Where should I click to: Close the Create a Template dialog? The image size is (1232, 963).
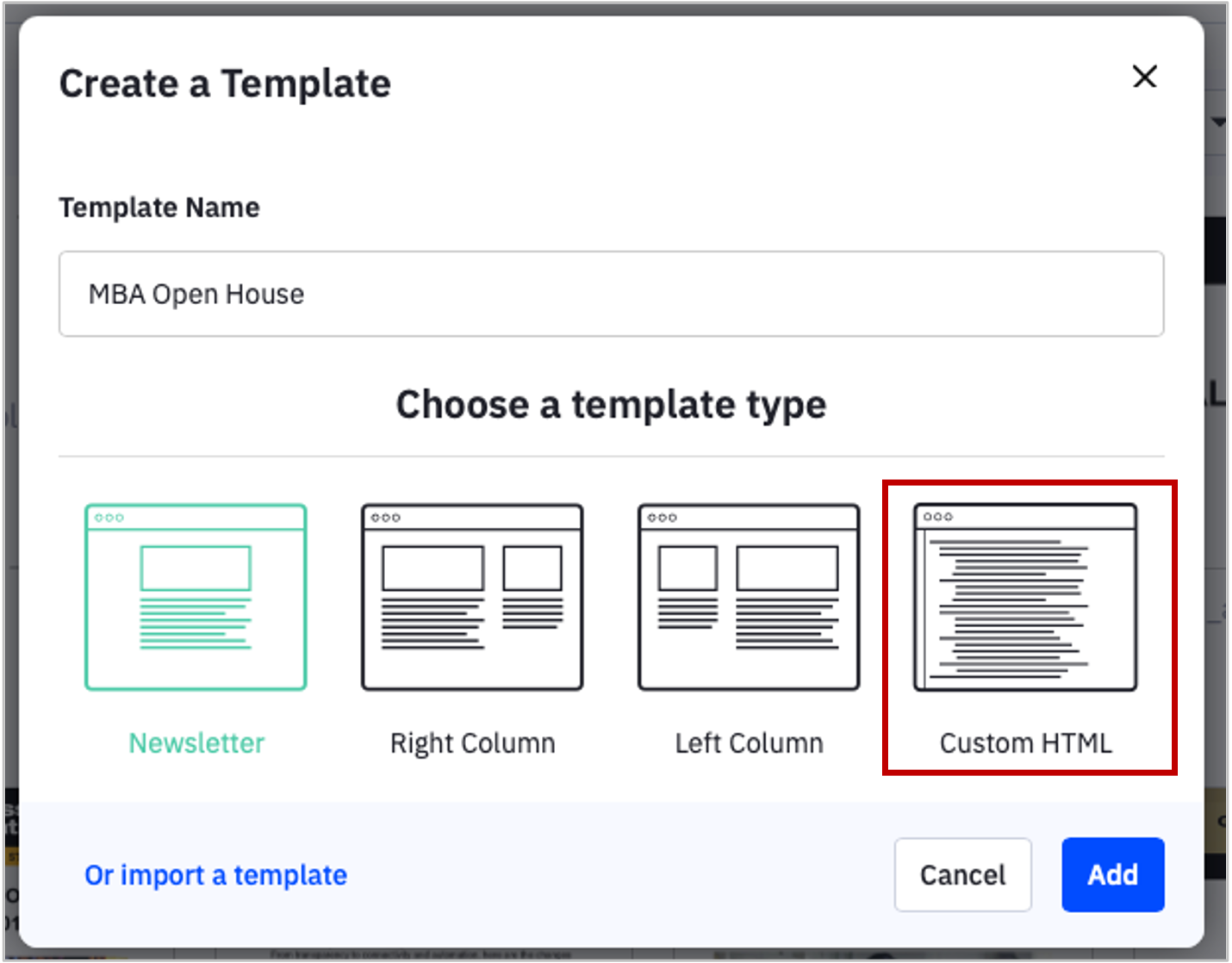(1144, 78)
